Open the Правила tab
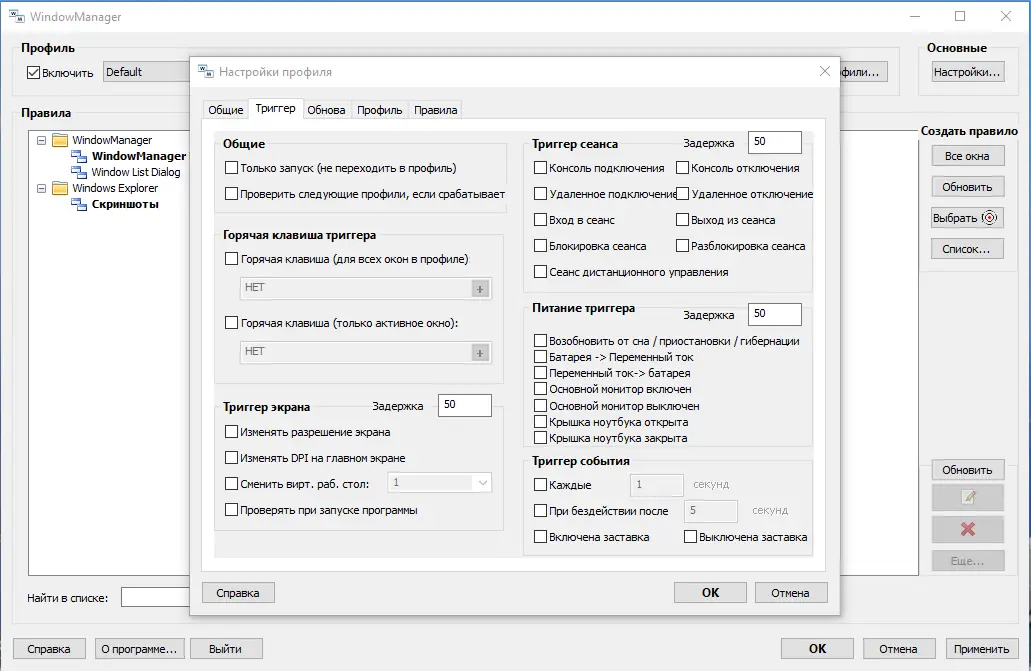Viewport: 1031px width, 671px height. tap(435, 110)
